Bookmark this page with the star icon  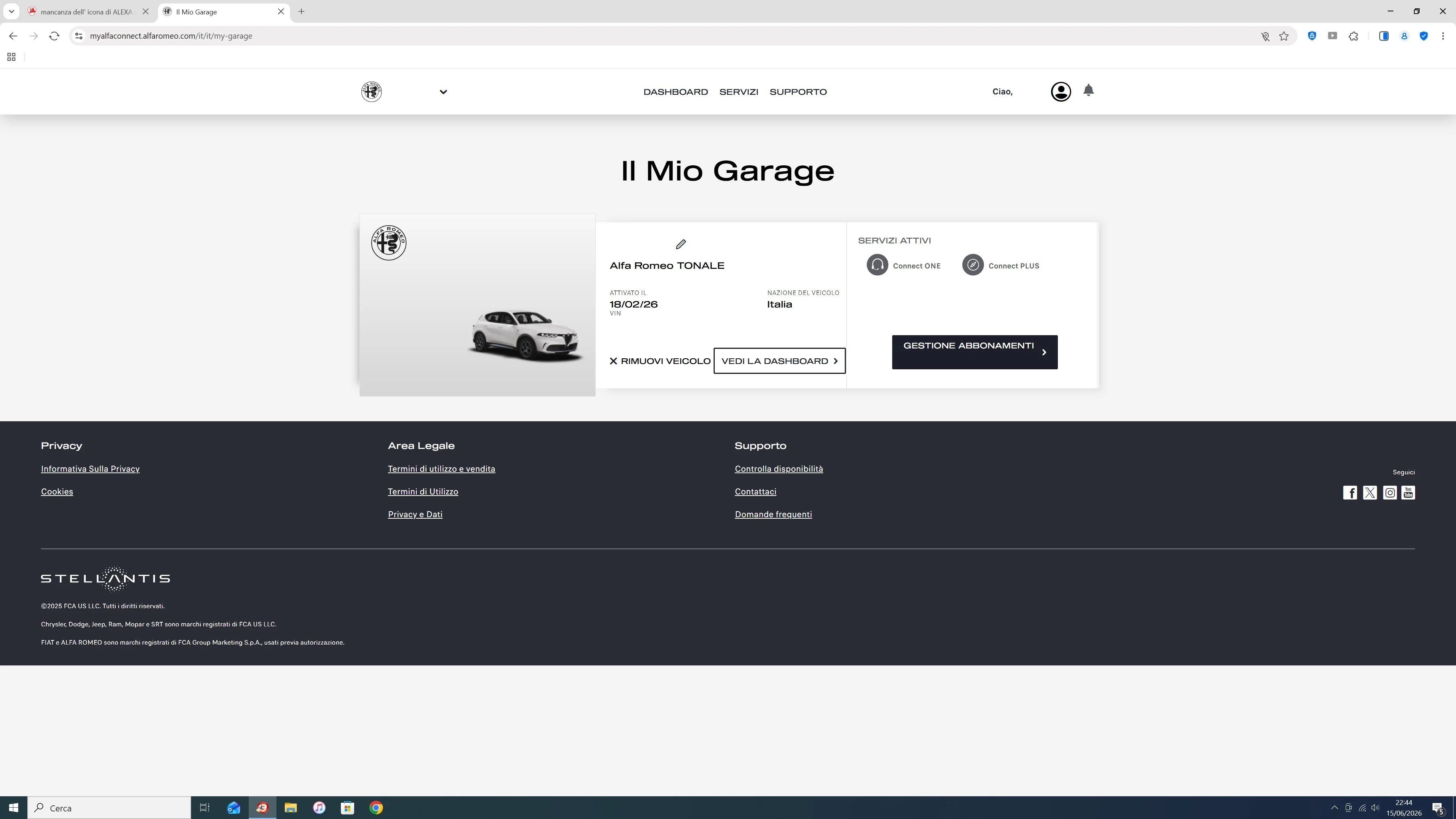[x=1284, y=36]
